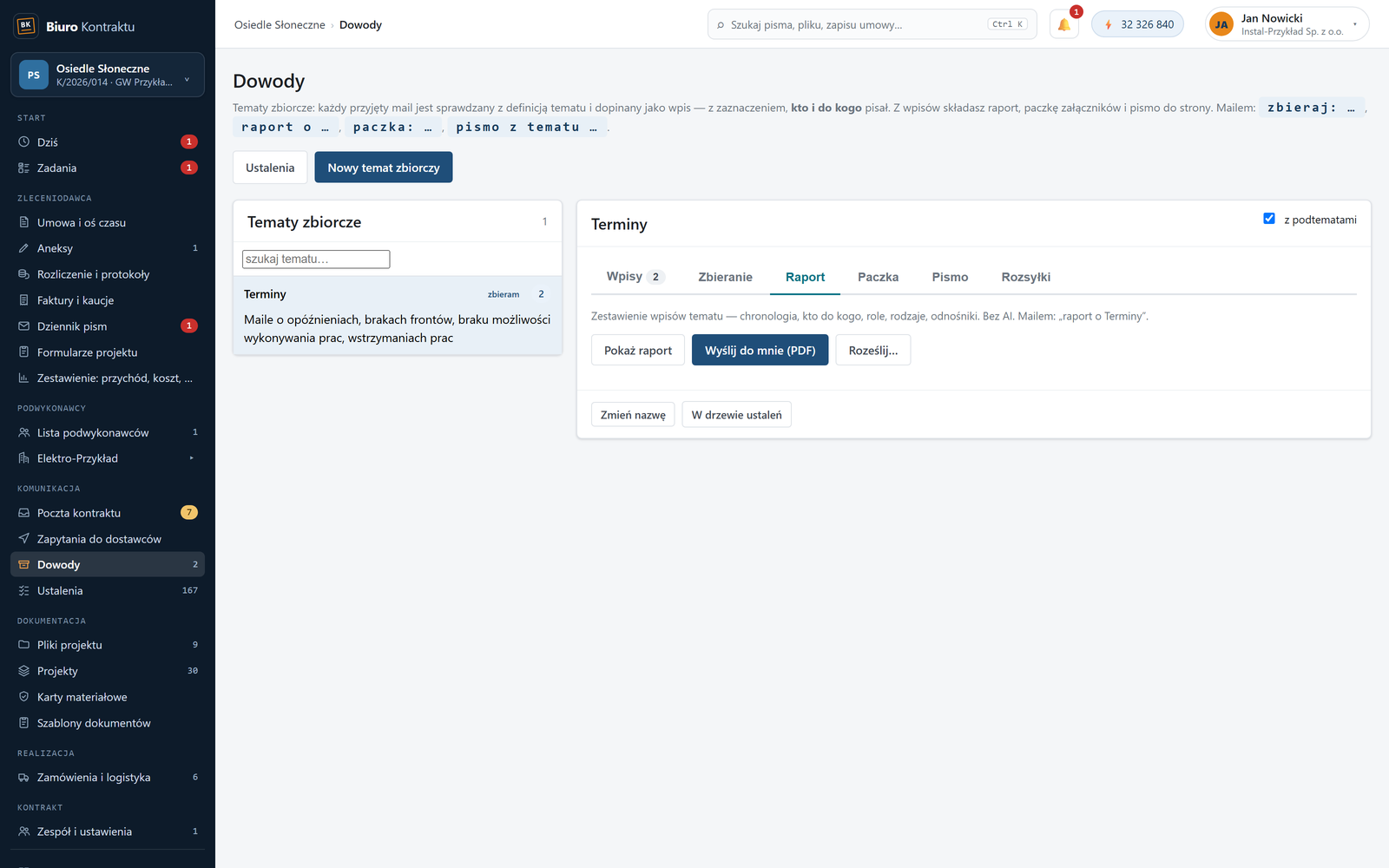Expand the Elektro-Przykład subcontractor arrow
Screen dimensions: 1389x868
point(191,458)
